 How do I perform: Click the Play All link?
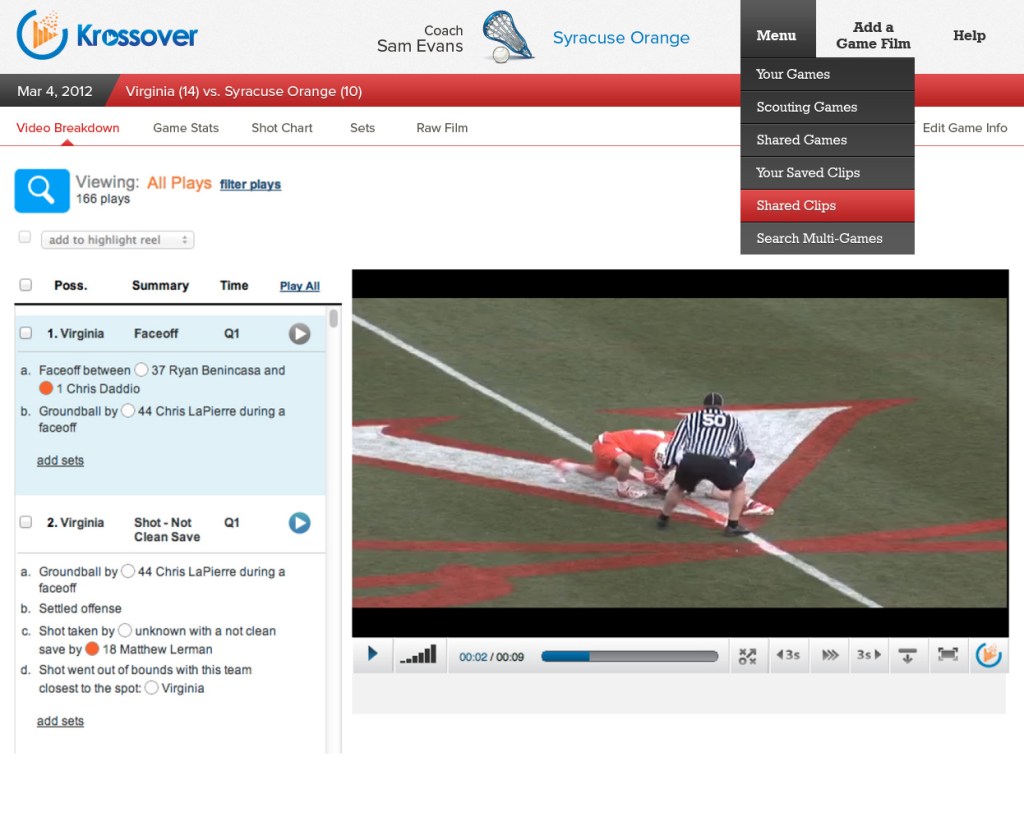click(x=300, y=286)
